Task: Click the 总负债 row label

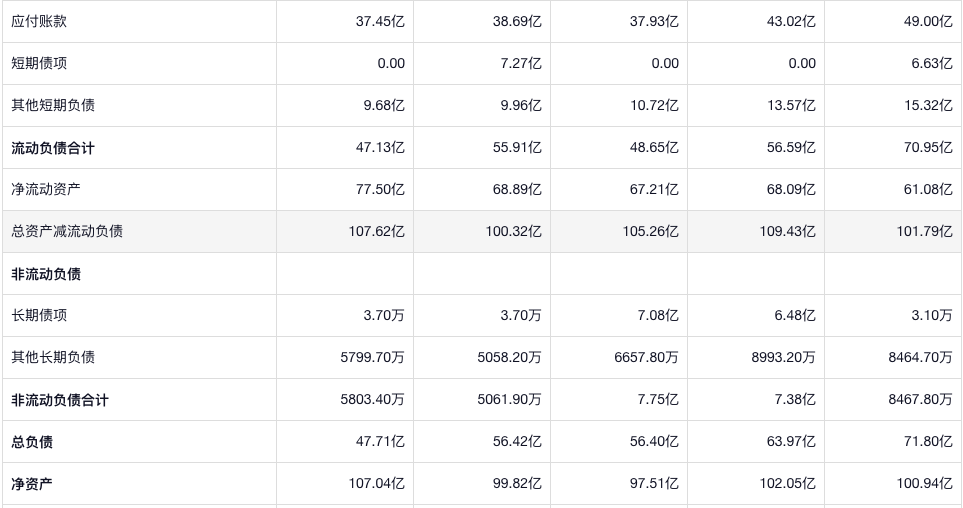Action: coord(32,442)
